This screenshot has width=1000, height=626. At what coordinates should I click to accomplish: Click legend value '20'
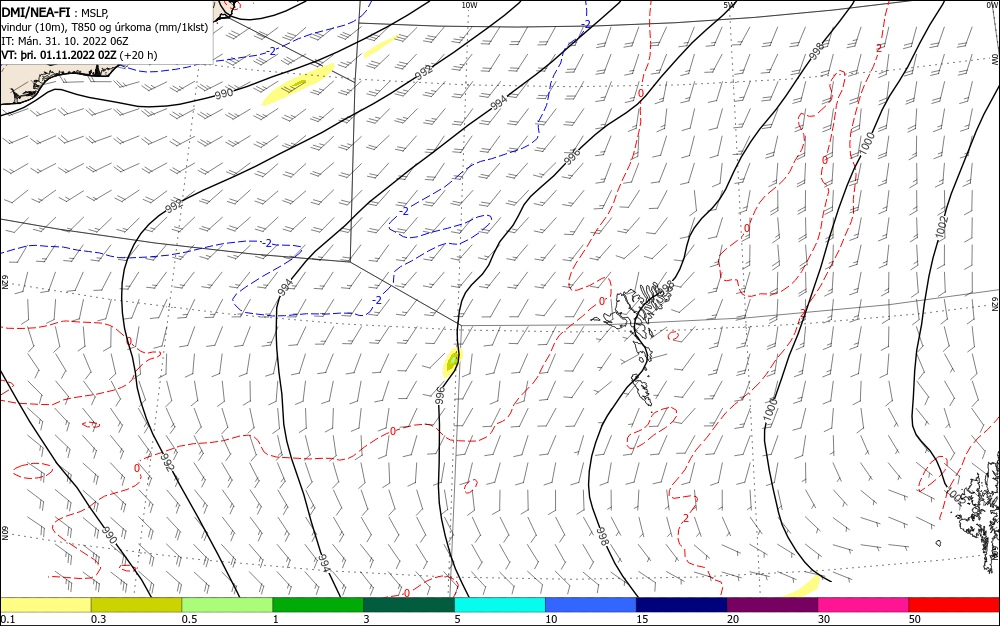pos(733,619)
